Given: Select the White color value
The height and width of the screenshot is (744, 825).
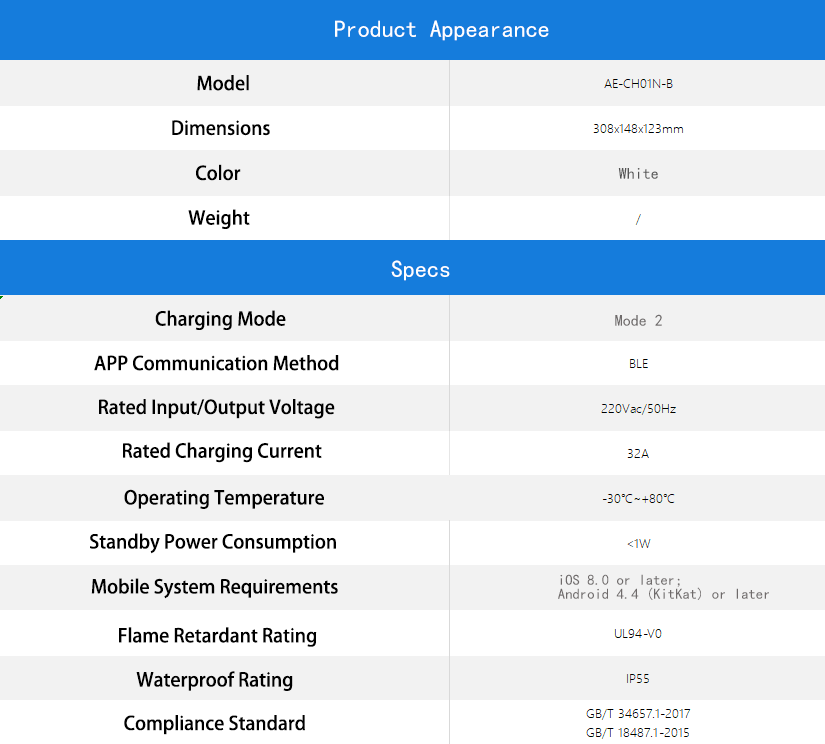Looking at the screenshot, I should [x=638, y=174].
